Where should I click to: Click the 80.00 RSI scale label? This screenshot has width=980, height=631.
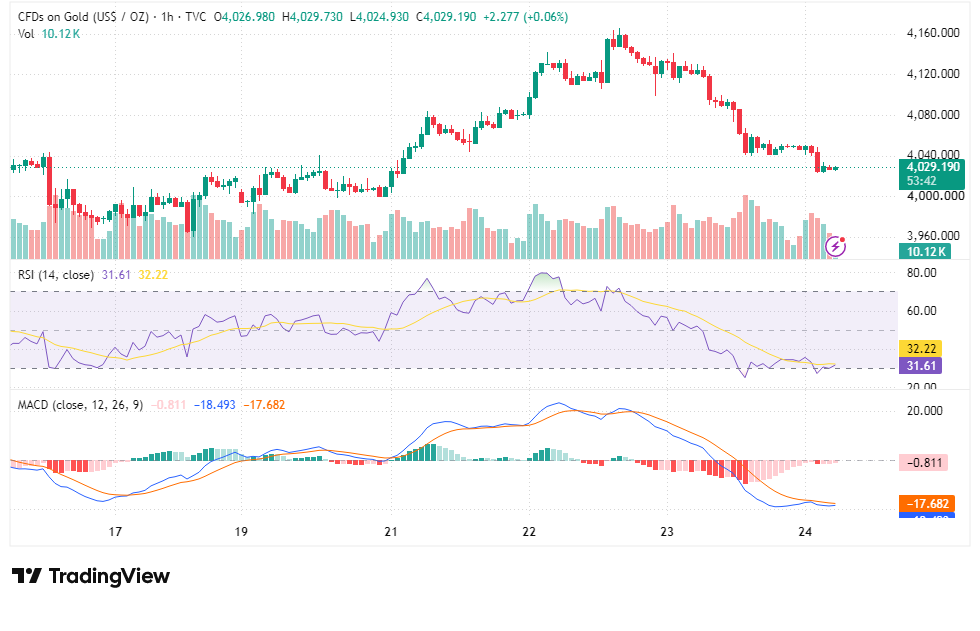pyautogui.click(x=921, y=273)
